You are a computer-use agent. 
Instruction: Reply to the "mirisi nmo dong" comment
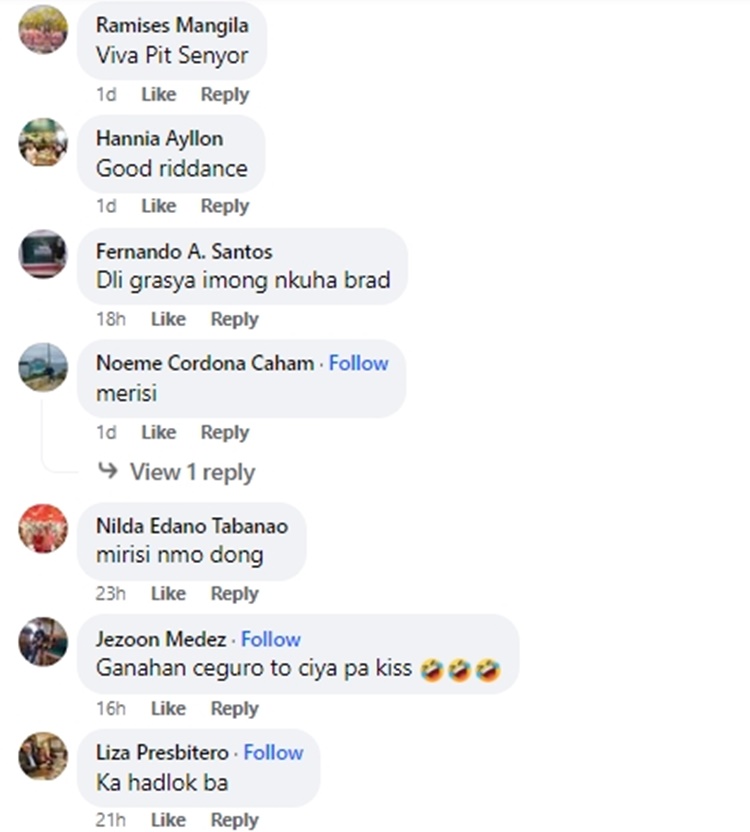[x=234, y=593]
